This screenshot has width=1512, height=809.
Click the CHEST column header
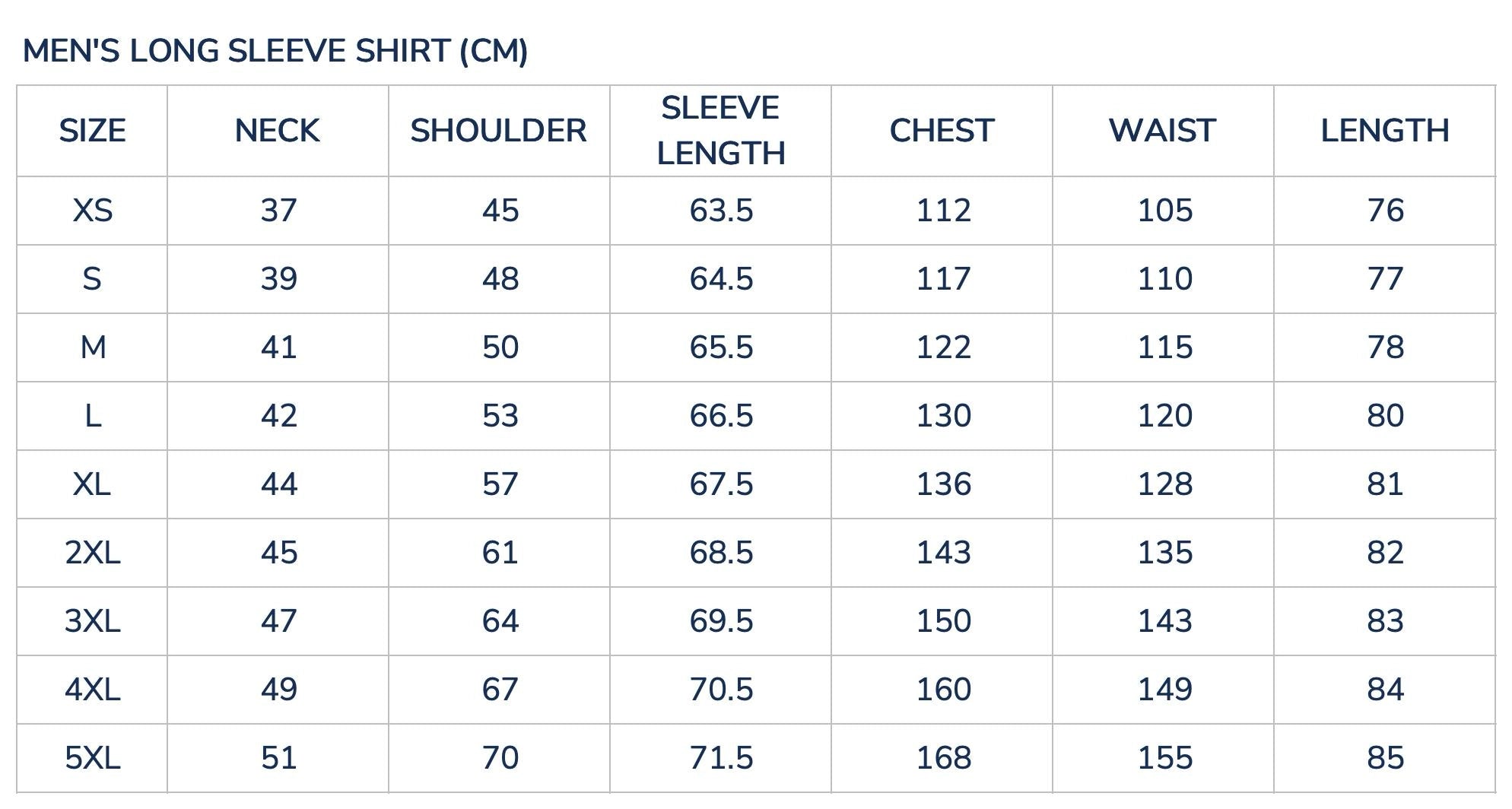point(942,131)
